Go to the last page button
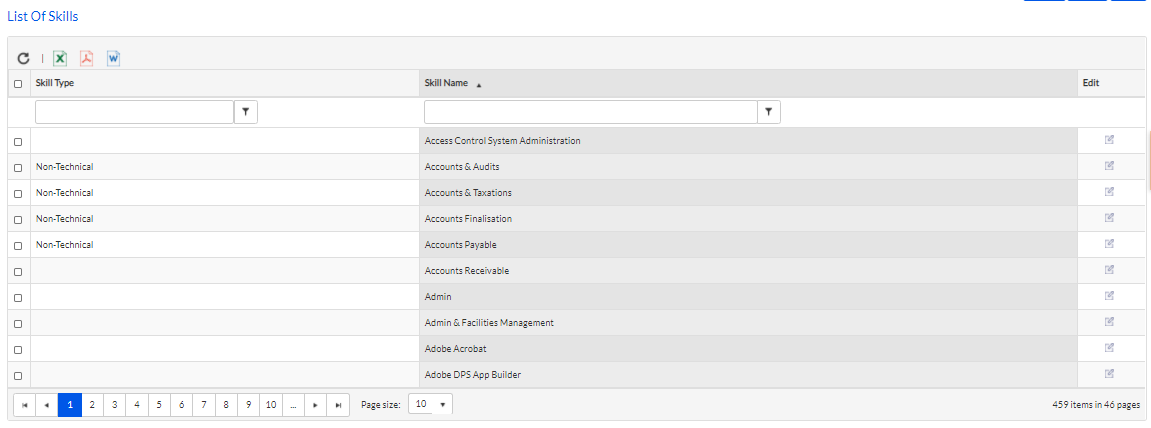This screenshot has height=428, width=1151. point(338,405)
